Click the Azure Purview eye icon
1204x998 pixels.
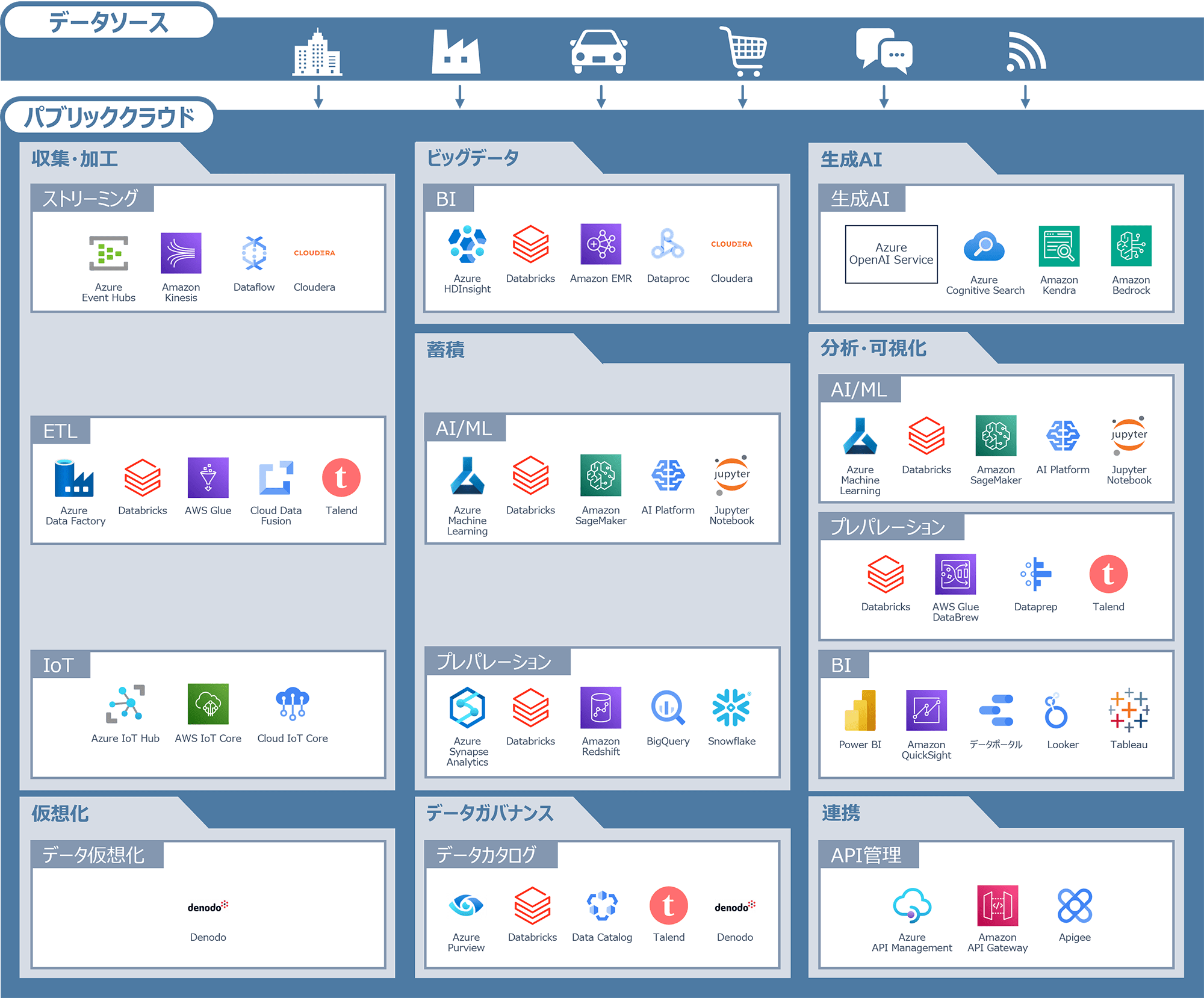[466, 905]
